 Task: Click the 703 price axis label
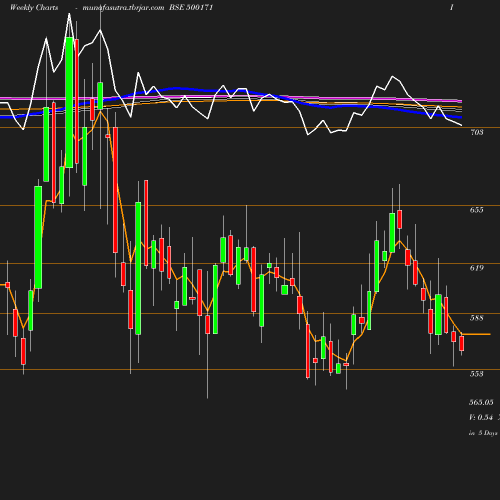[x=477, y=132]
